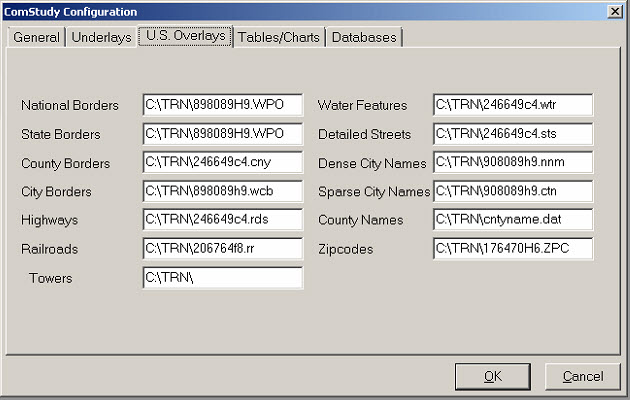
Task: Click the City Borders label
Action: tap(56, 192)
